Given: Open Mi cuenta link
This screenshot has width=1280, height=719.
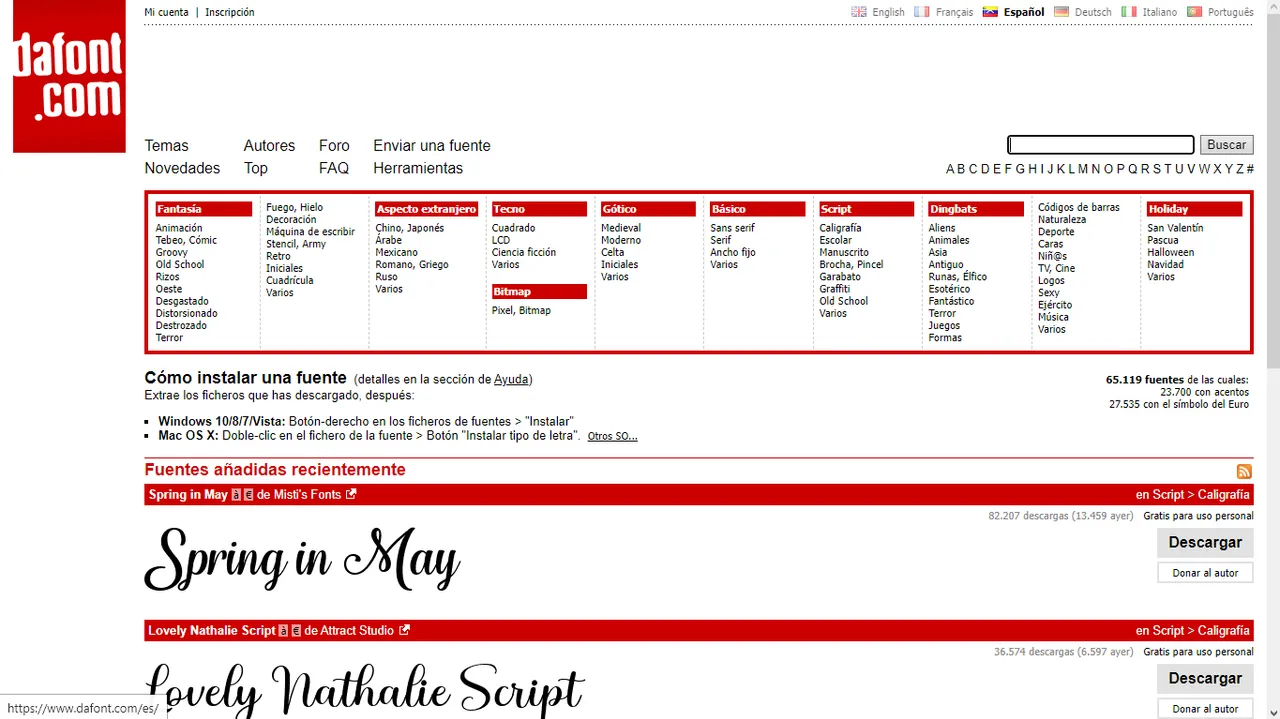Looking at the screenshot, I should tap(166, 12).
